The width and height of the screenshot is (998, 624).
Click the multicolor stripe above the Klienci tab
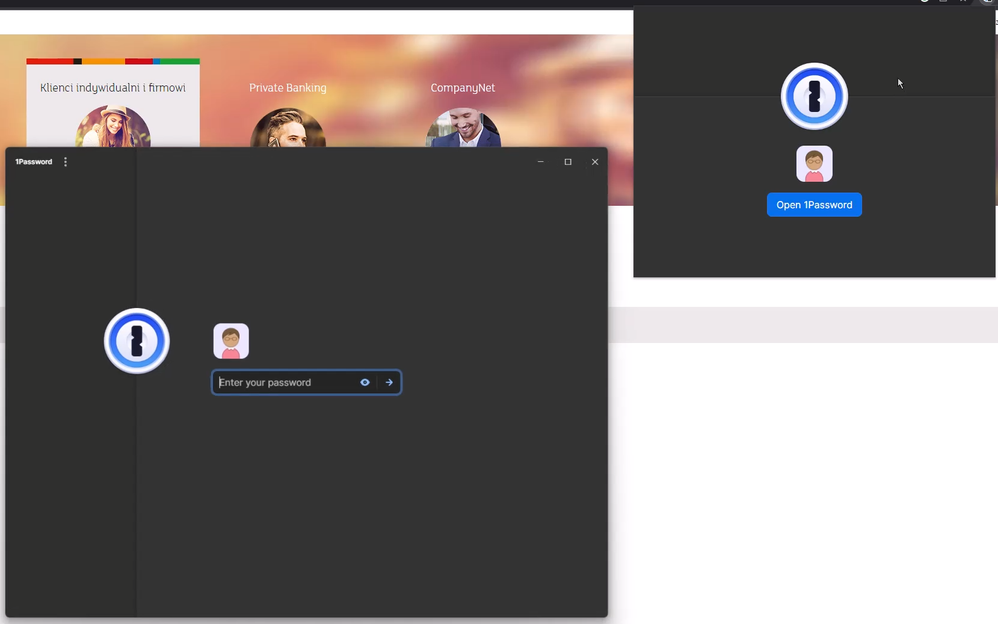point(113,61)
